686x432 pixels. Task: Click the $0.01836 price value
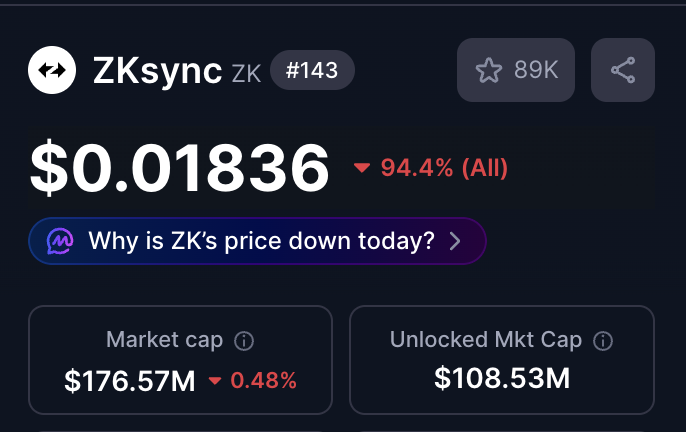pos(180,167)
